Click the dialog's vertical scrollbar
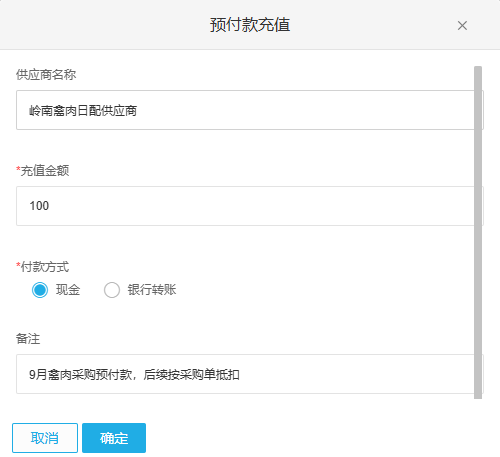The width and height of the screenshot is (500, 457). pyautogui.click(x=478, y=232)
